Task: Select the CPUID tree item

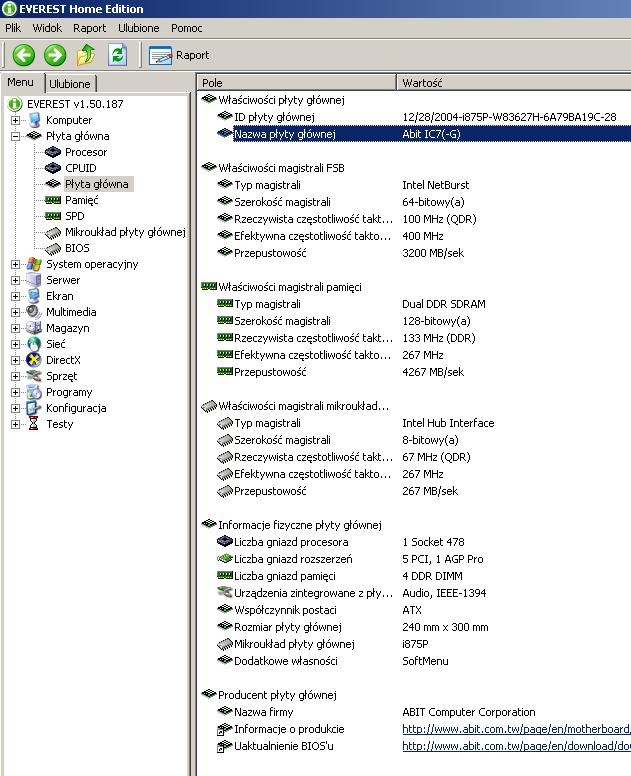Action: [81, 168]
